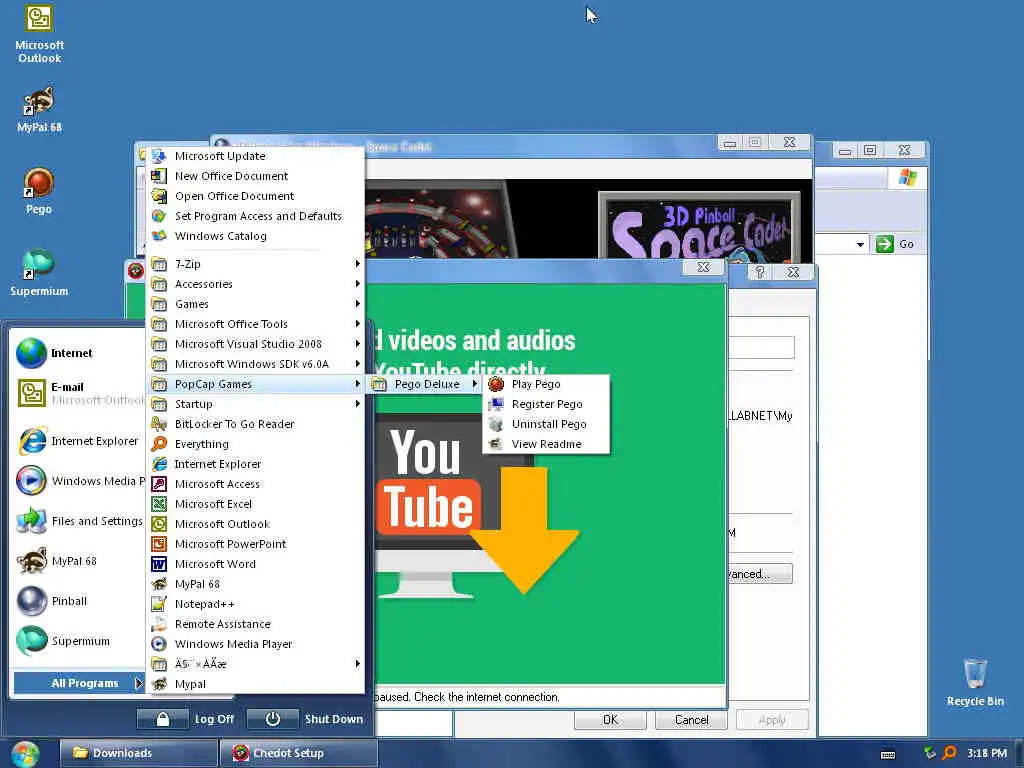Open Microsoft Access from All Programs

pos(255,484)
